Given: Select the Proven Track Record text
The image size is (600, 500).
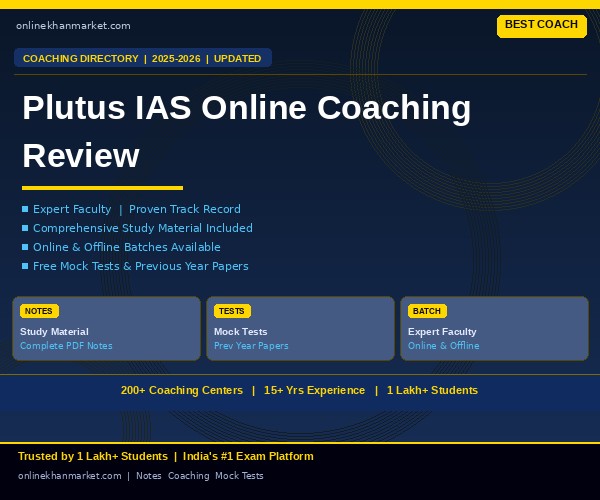Looking at the screenshot, I should (x=184, y=209).
